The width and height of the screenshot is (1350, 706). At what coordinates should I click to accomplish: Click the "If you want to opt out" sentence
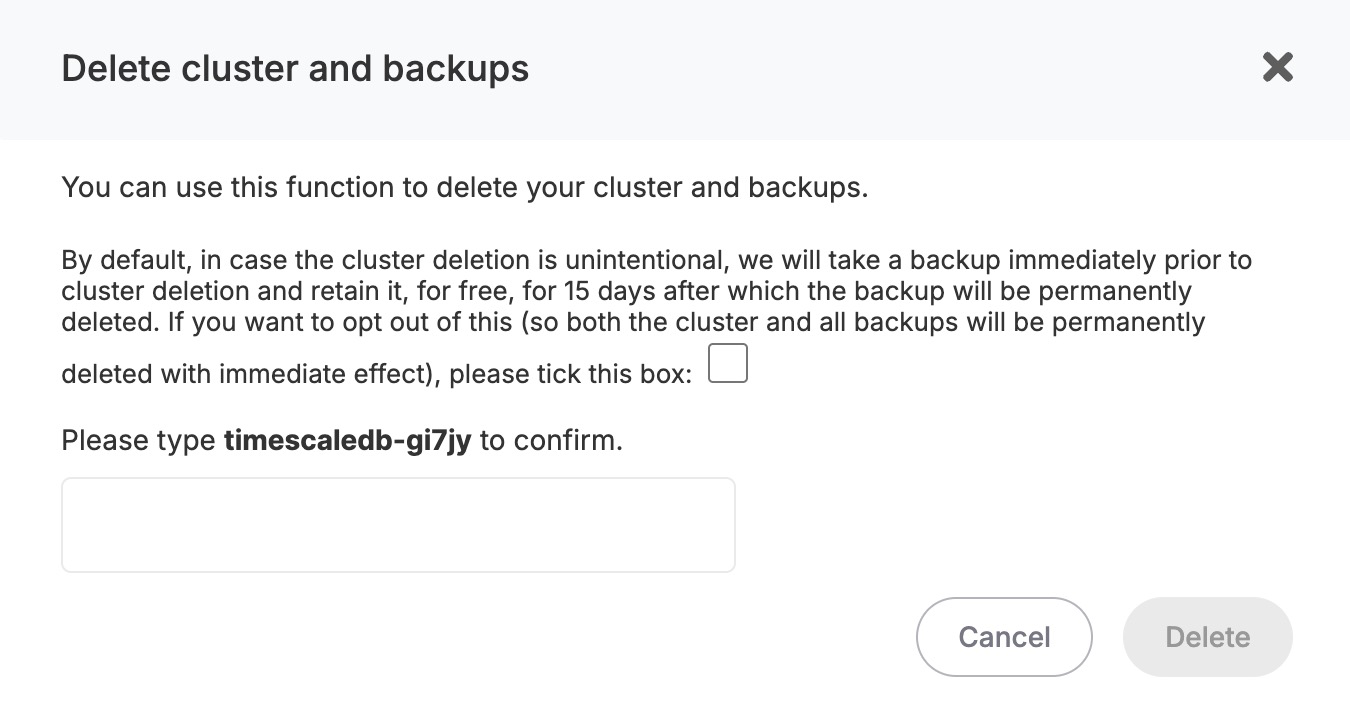(300, 323)
